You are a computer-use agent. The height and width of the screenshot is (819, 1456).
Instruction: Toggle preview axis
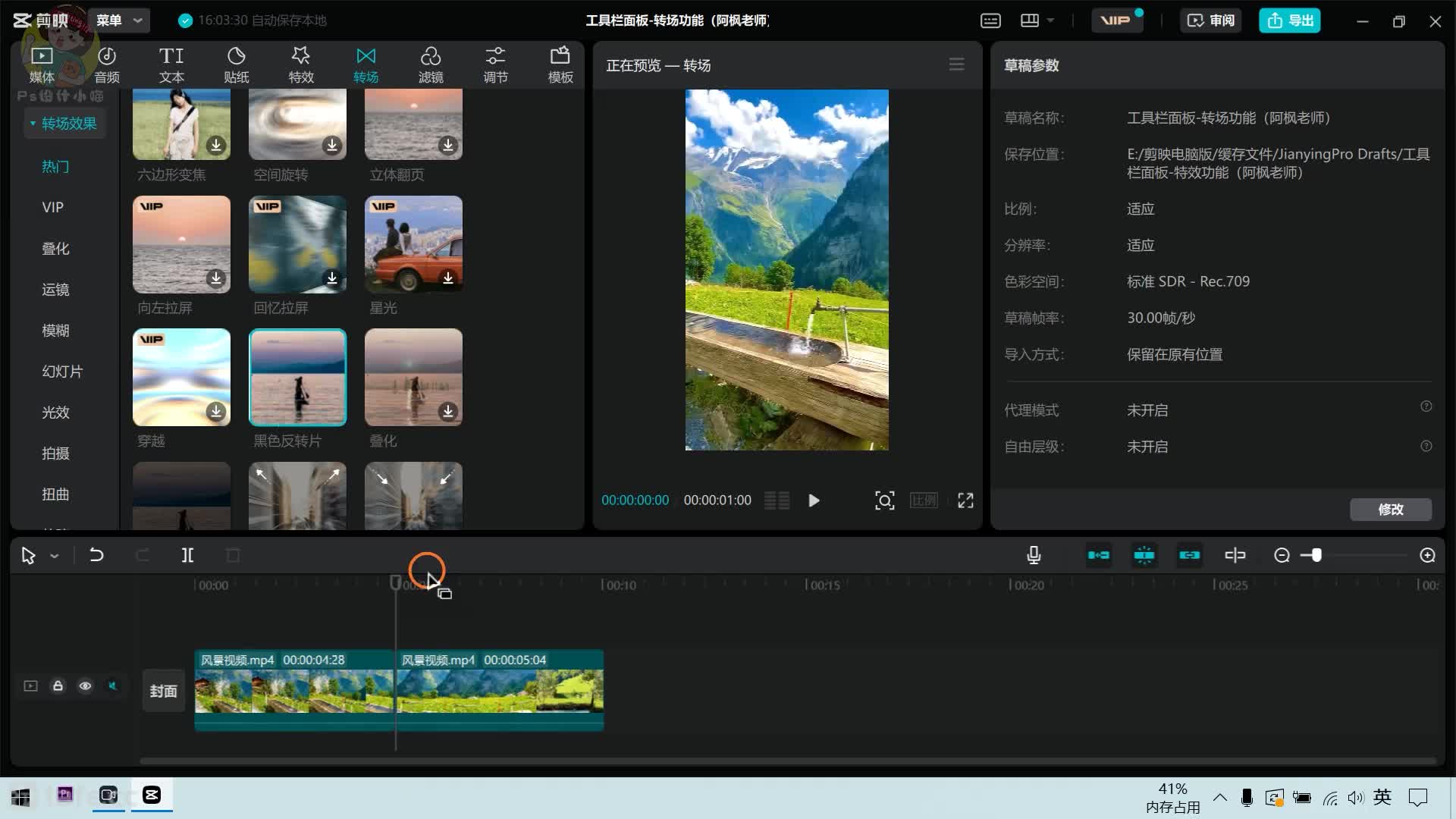(x=1235, y=555)
